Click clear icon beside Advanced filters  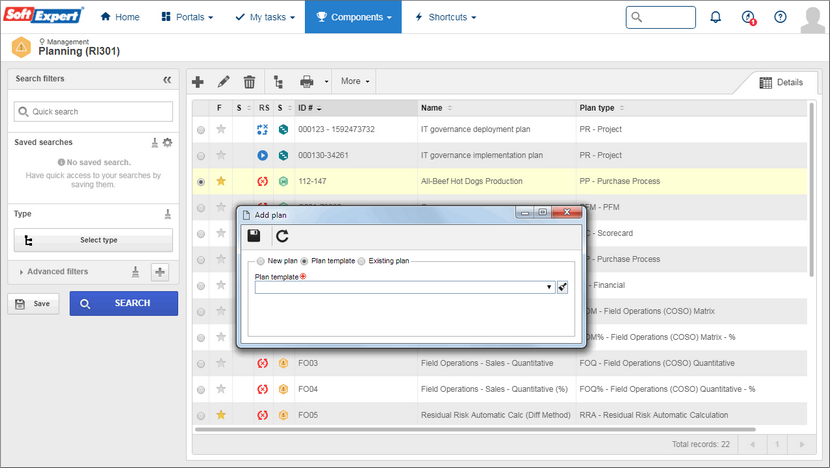[x=136, y=272]
